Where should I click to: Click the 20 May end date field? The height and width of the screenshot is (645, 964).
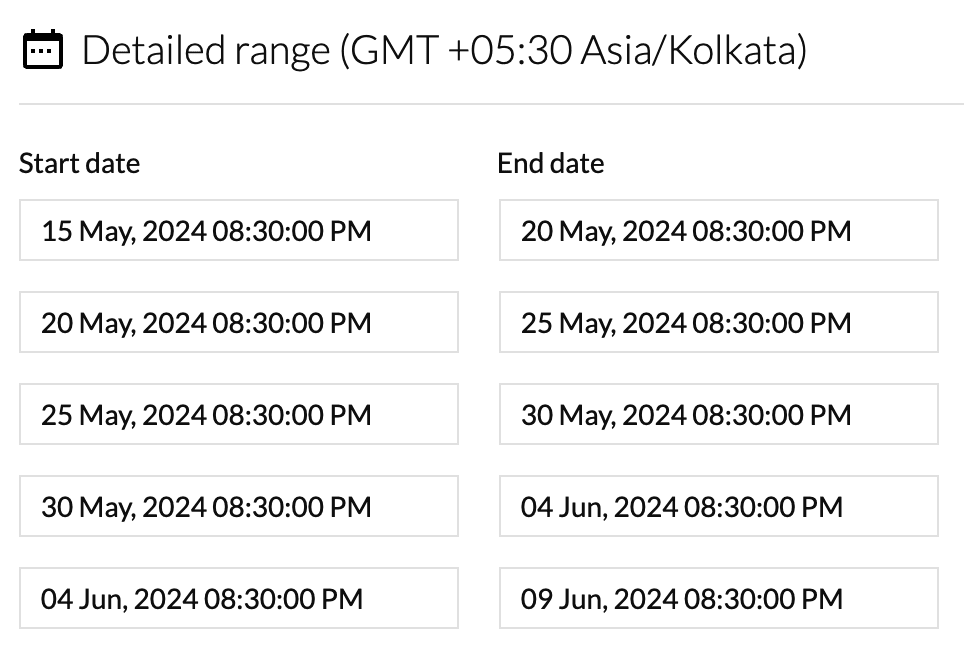[718, 231]
